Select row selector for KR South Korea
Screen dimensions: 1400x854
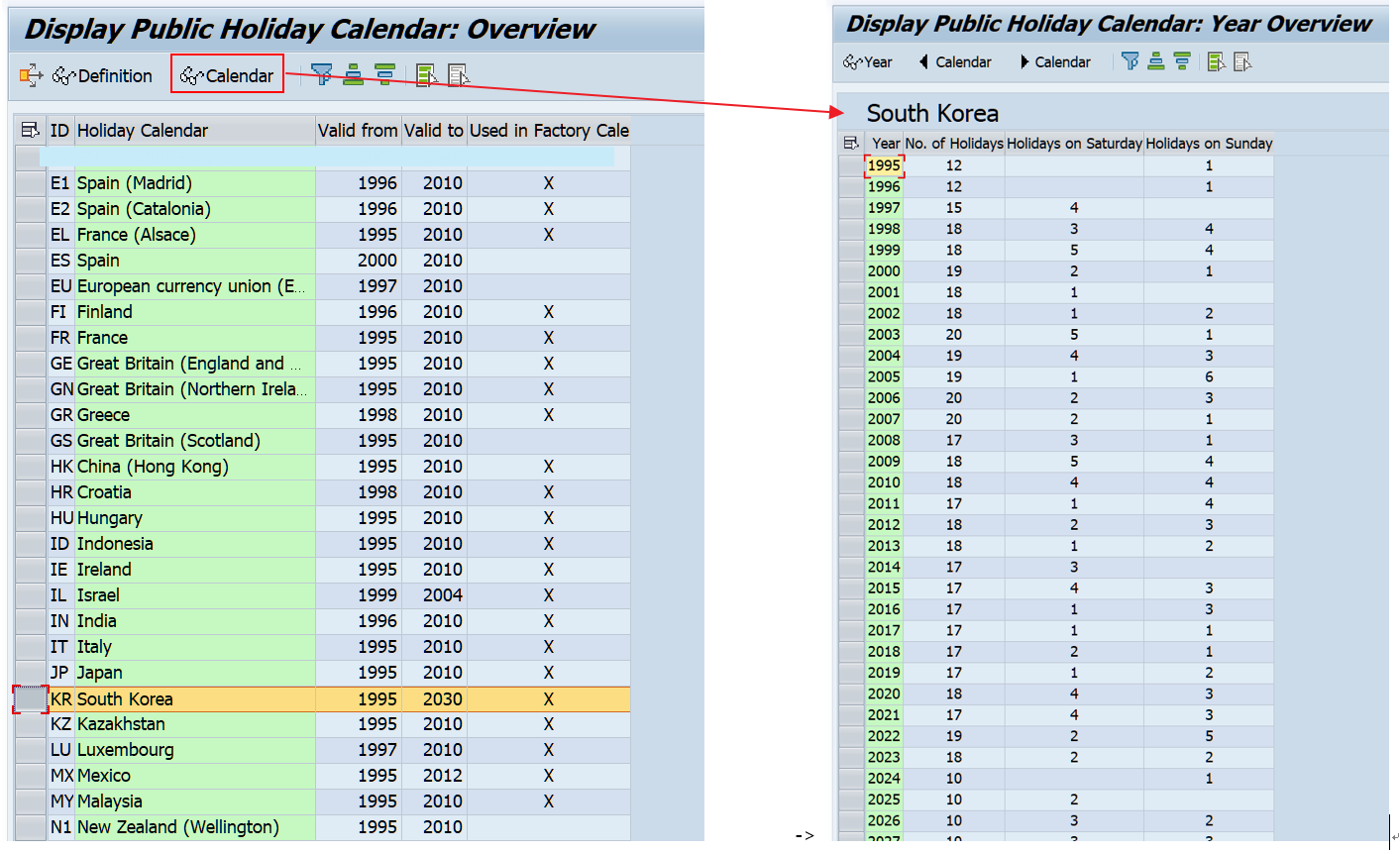click(x=31, y=699)
